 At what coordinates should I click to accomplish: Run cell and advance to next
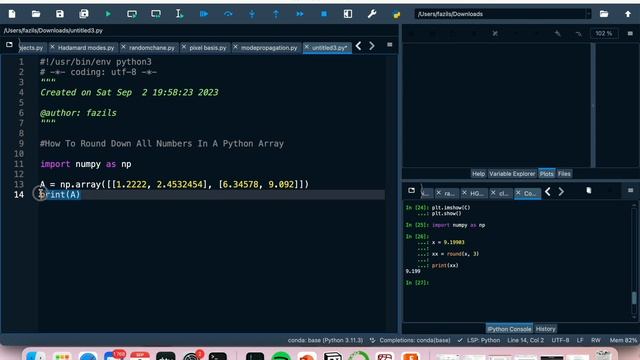pyautogui.click(x=156, y=14)
